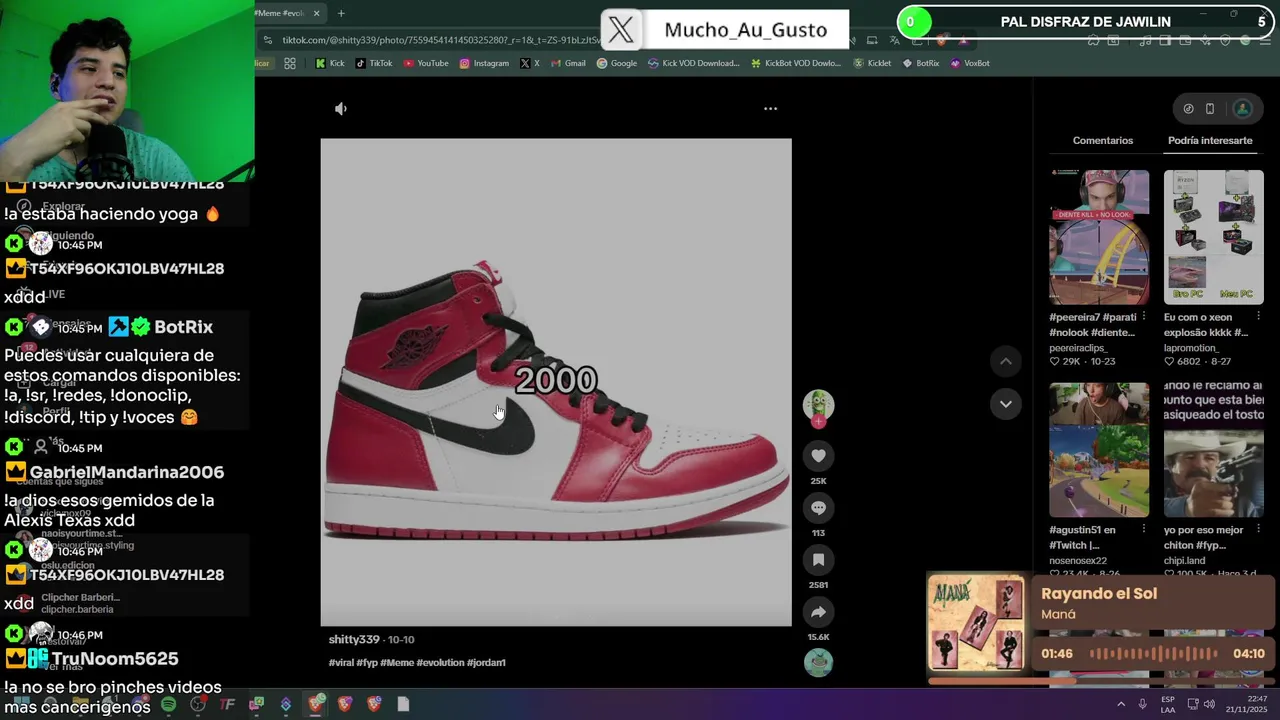
Task: Open options for yo por eso mejor video
Action: pyautogui.click(x=1258, y=529)
